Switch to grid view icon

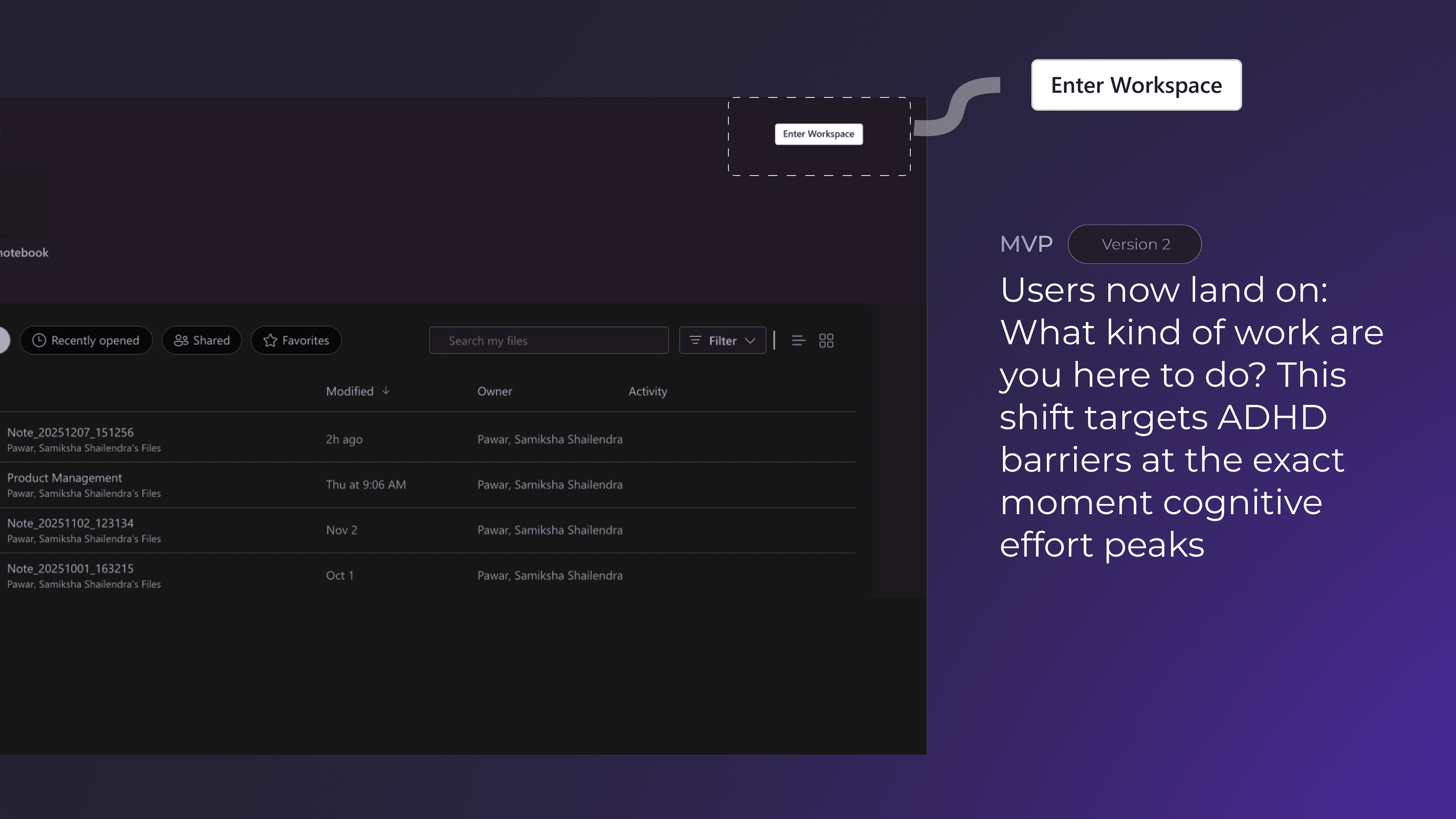click(826, 340)
